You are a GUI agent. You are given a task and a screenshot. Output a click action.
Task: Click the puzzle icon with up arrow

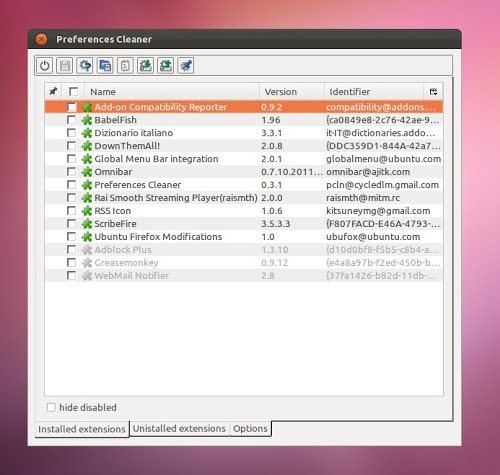pyautogui.click(x=166, y=66)
